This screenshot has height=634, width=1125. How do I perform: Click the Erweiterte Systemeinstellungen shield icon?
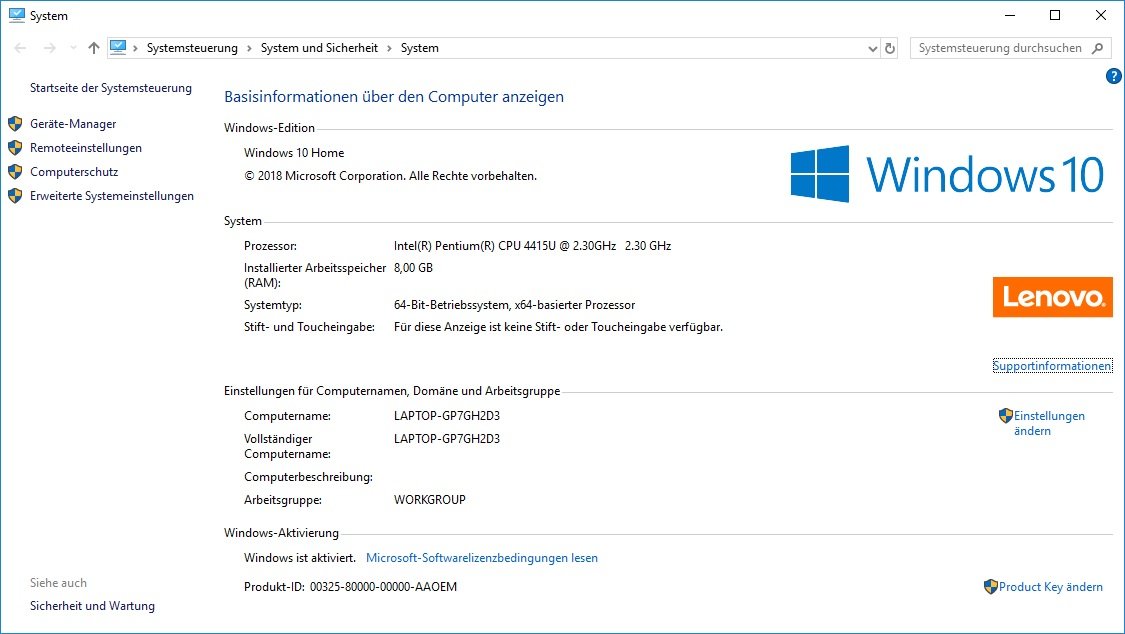[x=15, y=196]
